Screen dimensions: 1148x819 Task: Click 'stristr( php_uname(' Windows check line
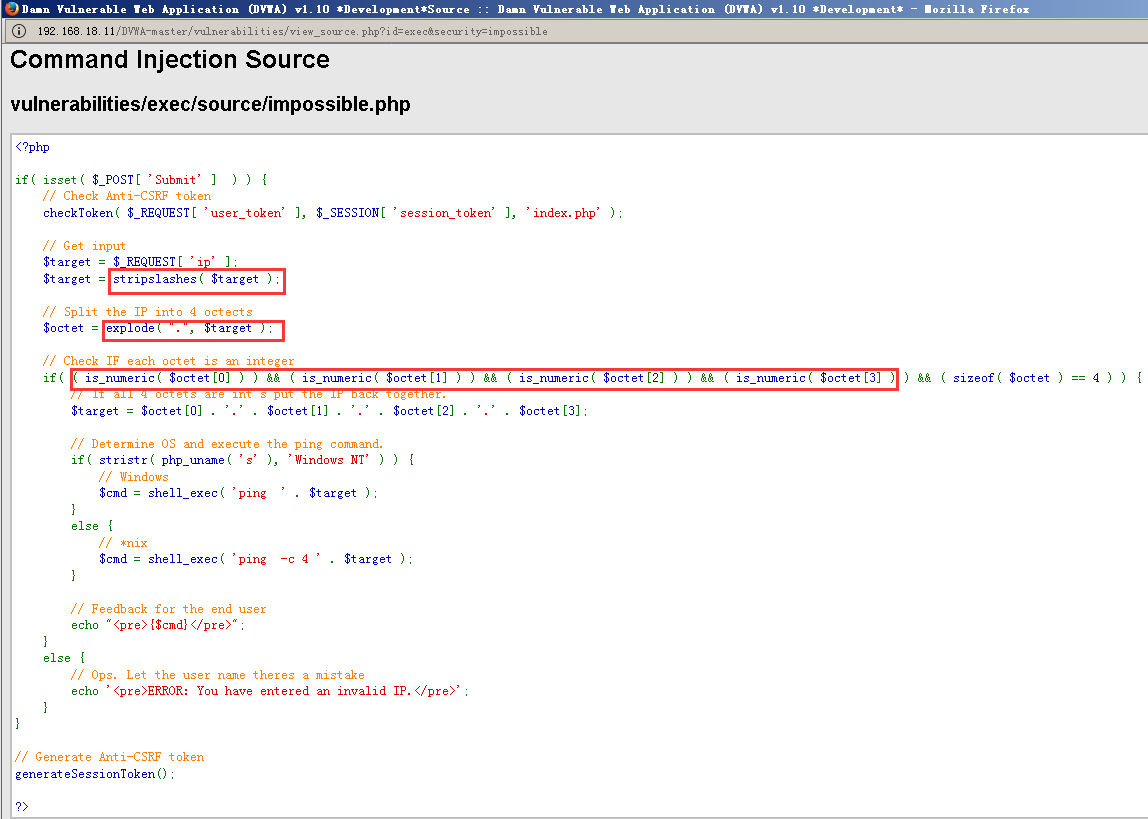(242, 460)
